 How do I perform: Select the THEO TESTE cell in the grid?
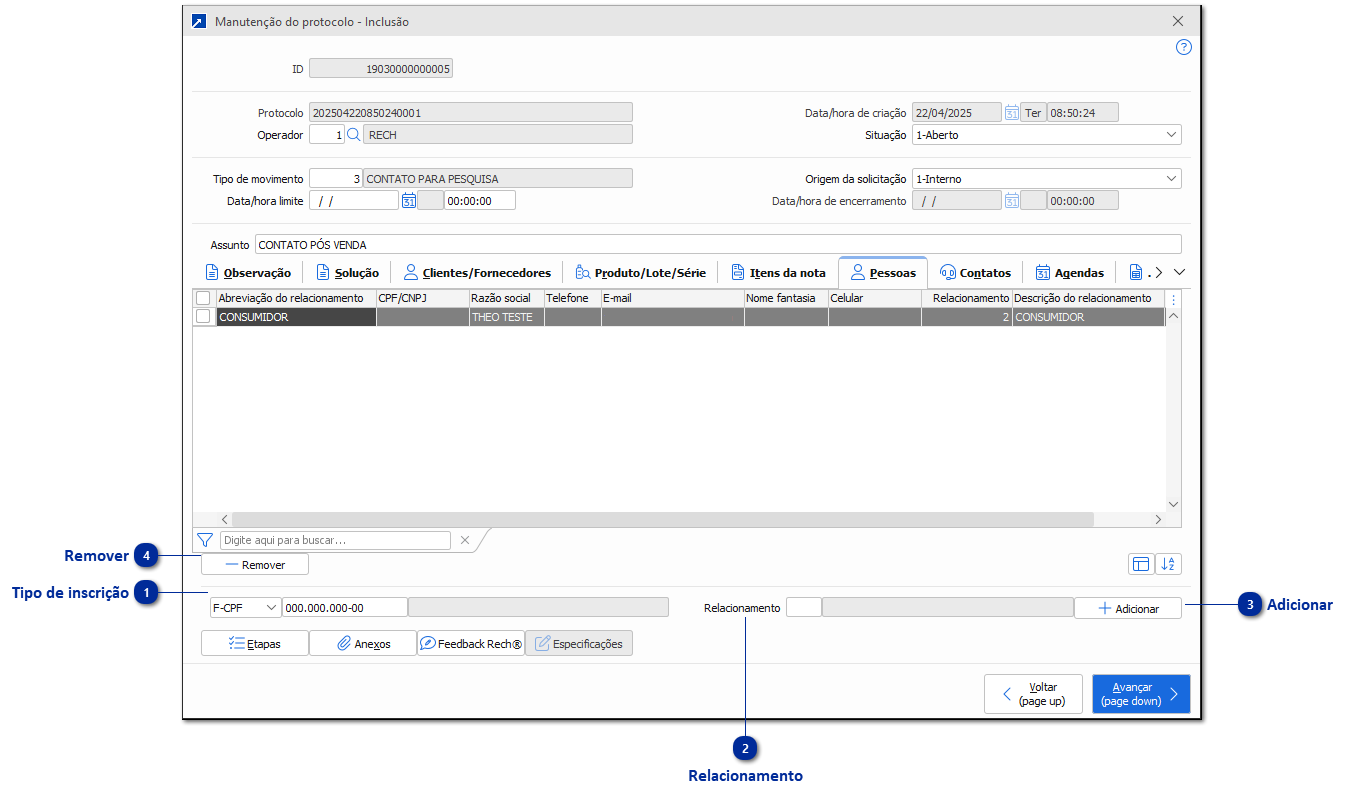tap(506, 317)
